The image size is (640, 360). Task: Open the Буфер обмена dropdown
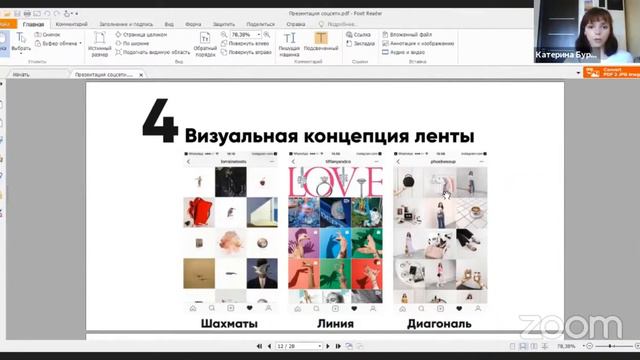[58, 43]
